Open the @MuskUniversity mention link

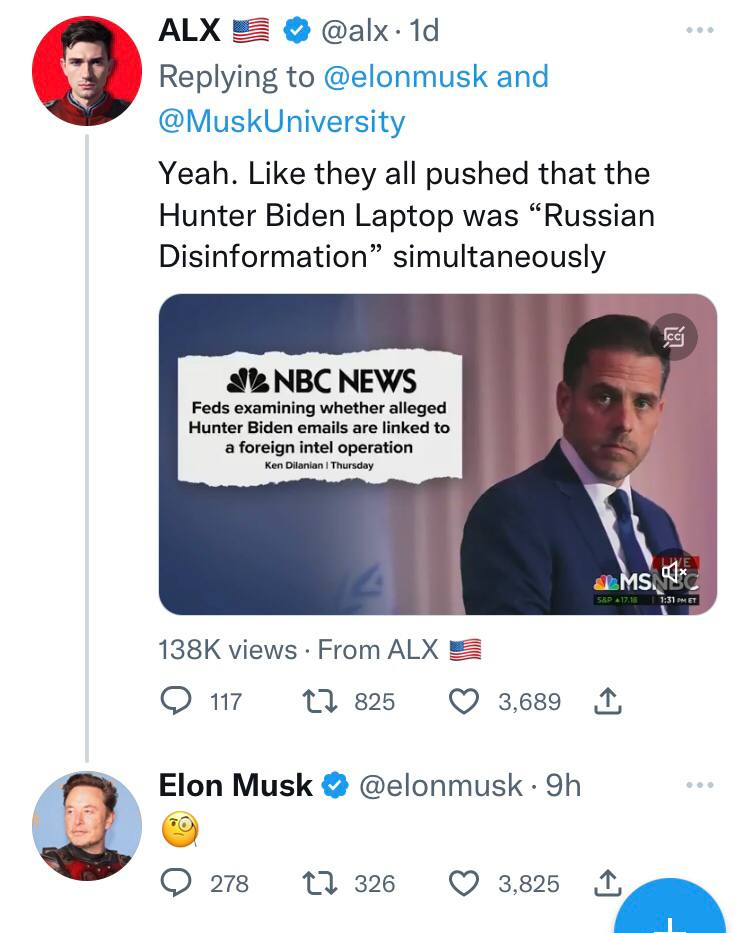coord(282,121)
